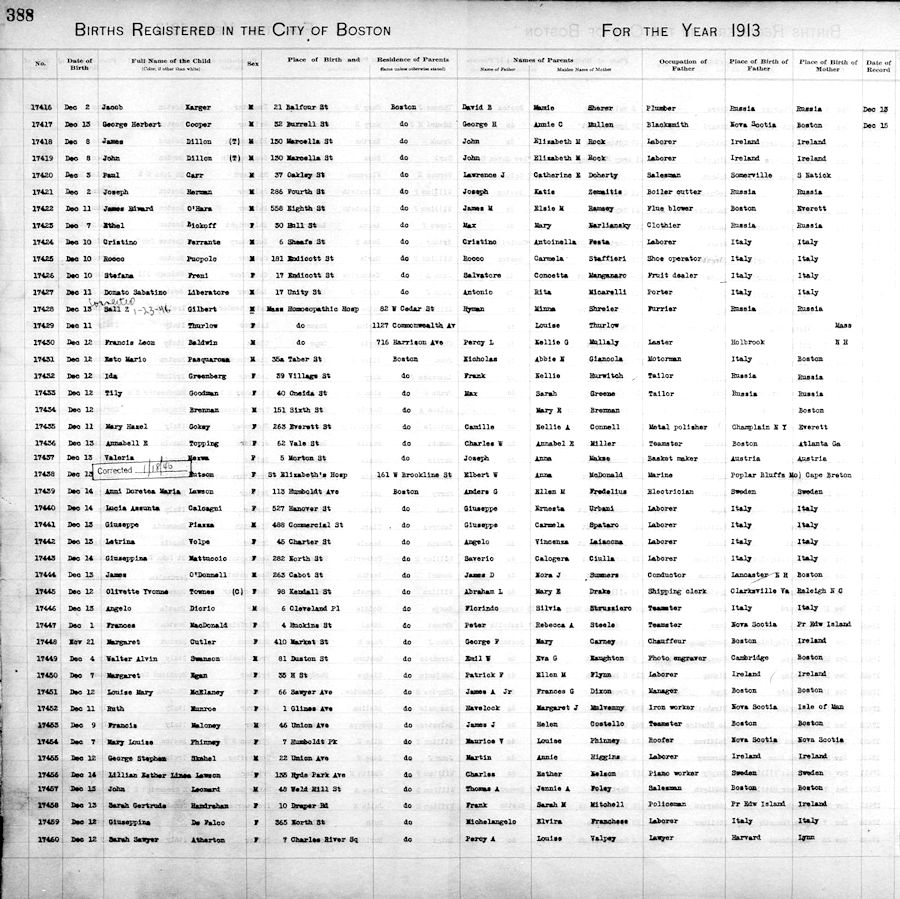Click the heading "For the Year 1913"

click(681, 30)
